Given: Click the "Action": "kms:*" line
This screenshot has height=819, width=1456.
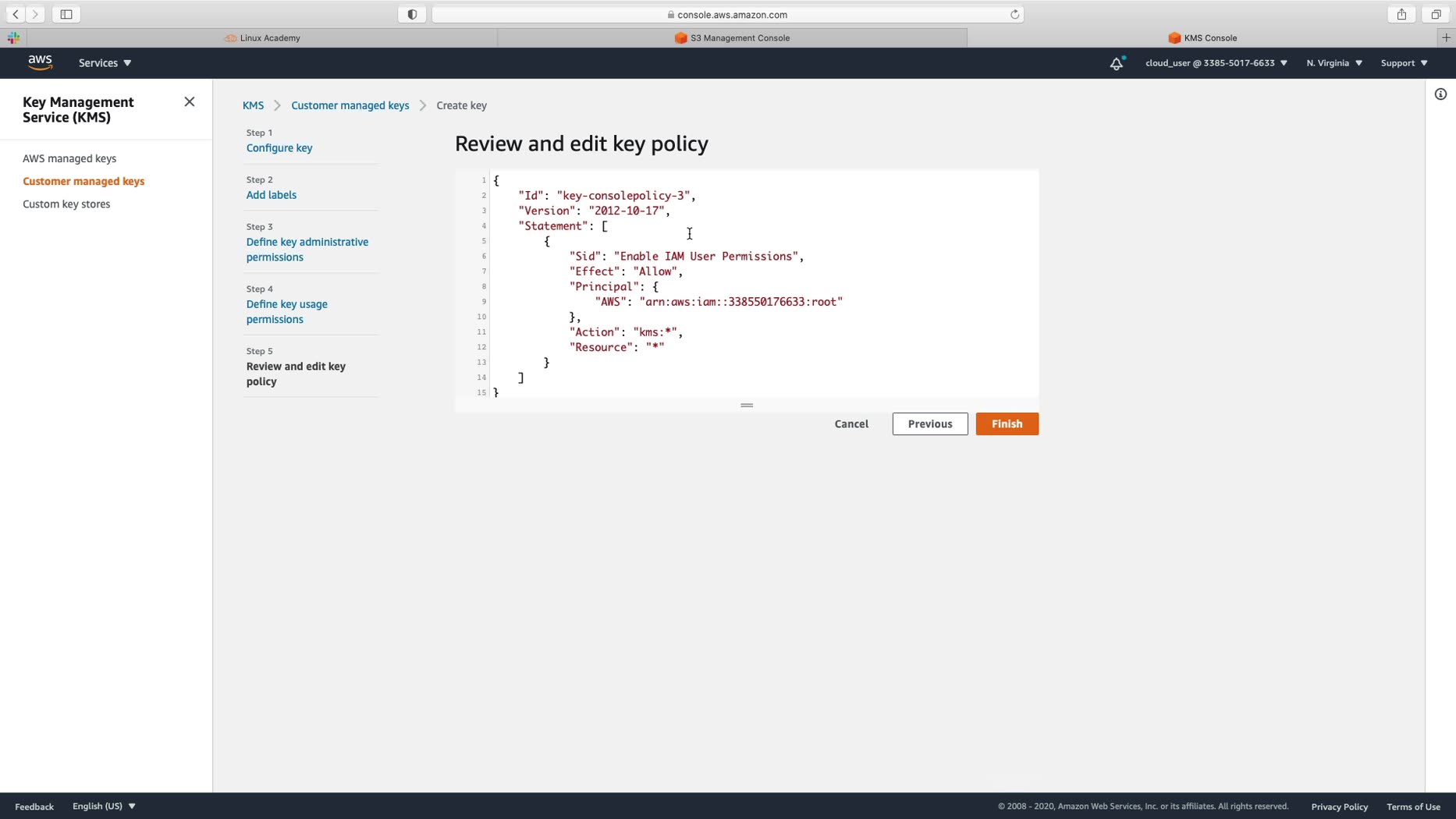Looking at the screenshot, I should pos(626,332).
